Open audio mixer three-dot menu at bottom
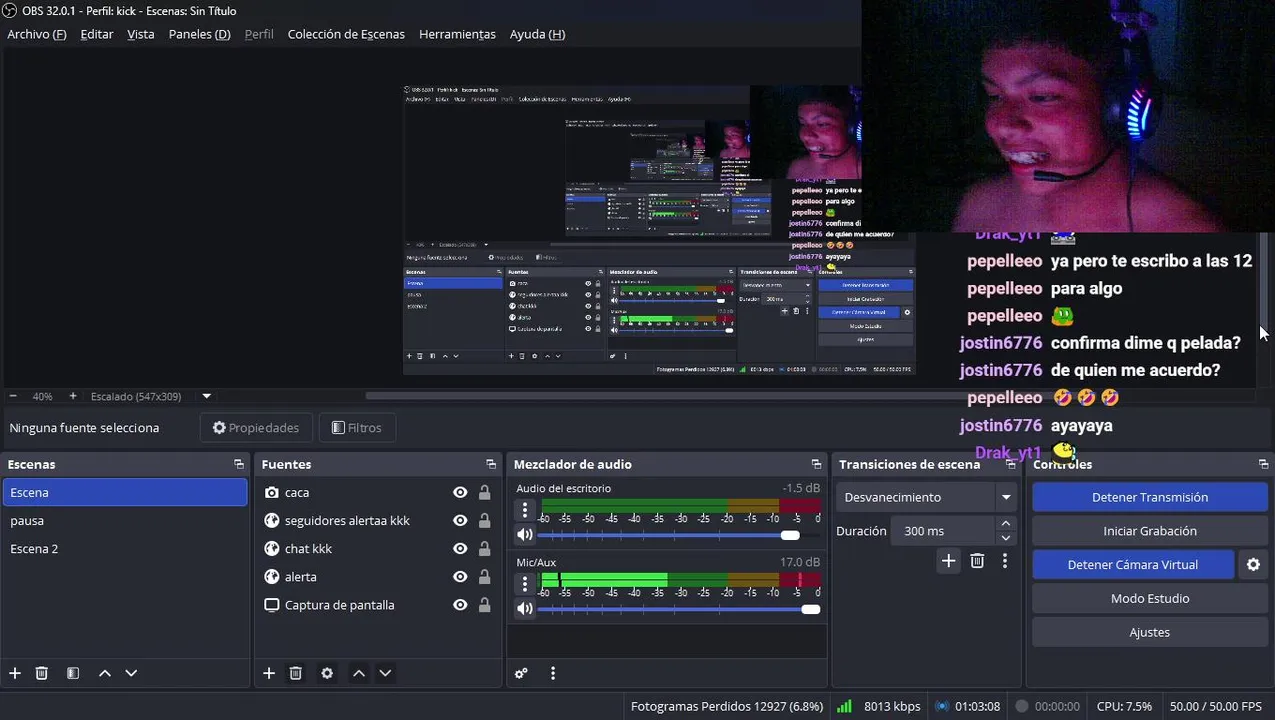The height and width of the screenshot is (720, 1275). 553,673
